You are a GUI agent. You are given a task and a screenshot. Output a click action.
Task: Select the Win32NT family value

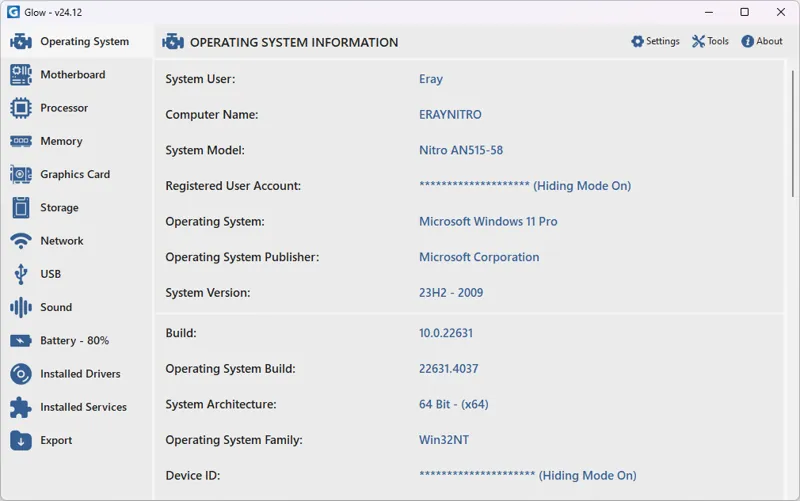click(x=444, y=440)
